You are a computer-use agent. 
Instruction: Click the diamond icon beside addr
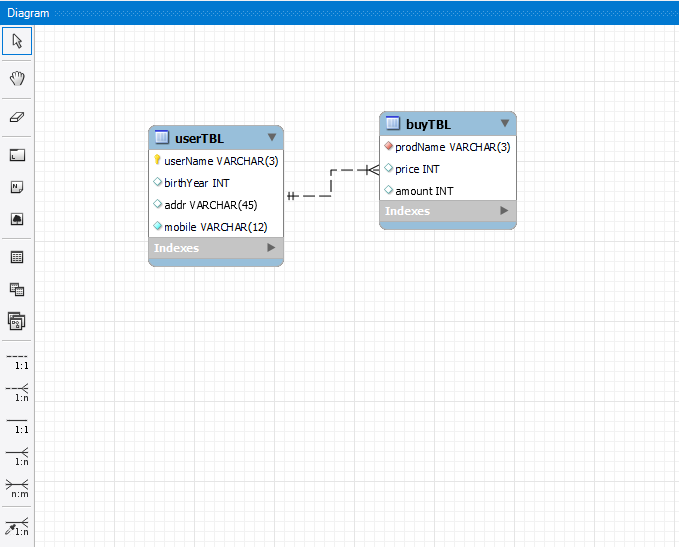point(158,204)
